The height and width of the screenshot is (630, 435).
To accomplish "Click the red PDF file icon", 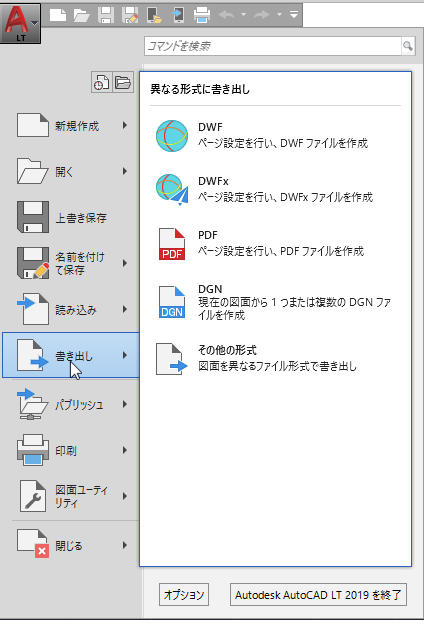I will click(x=172, y=244).
